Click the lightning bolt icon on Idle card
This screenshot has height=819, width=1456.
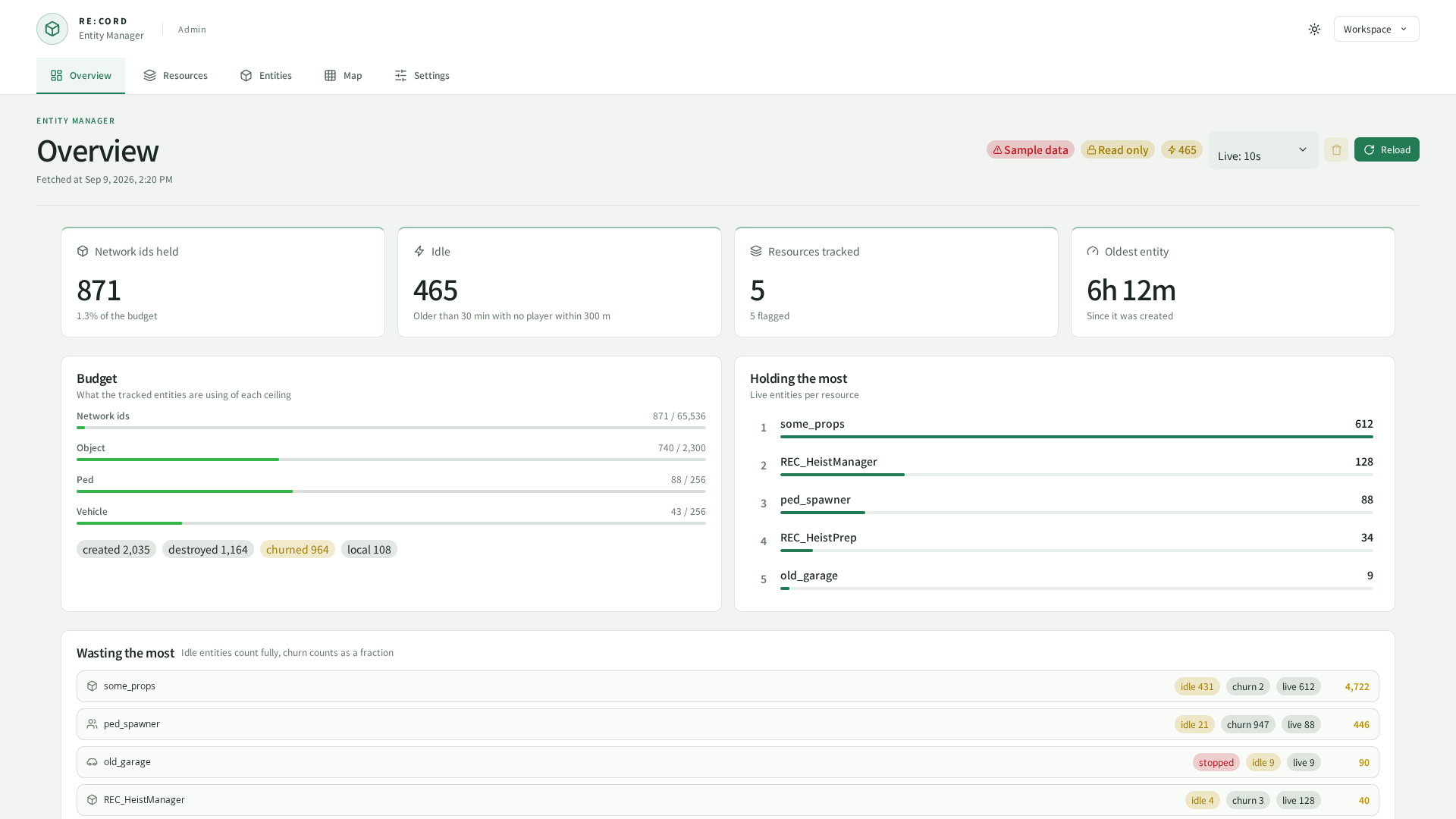click(x=419, y=251)
